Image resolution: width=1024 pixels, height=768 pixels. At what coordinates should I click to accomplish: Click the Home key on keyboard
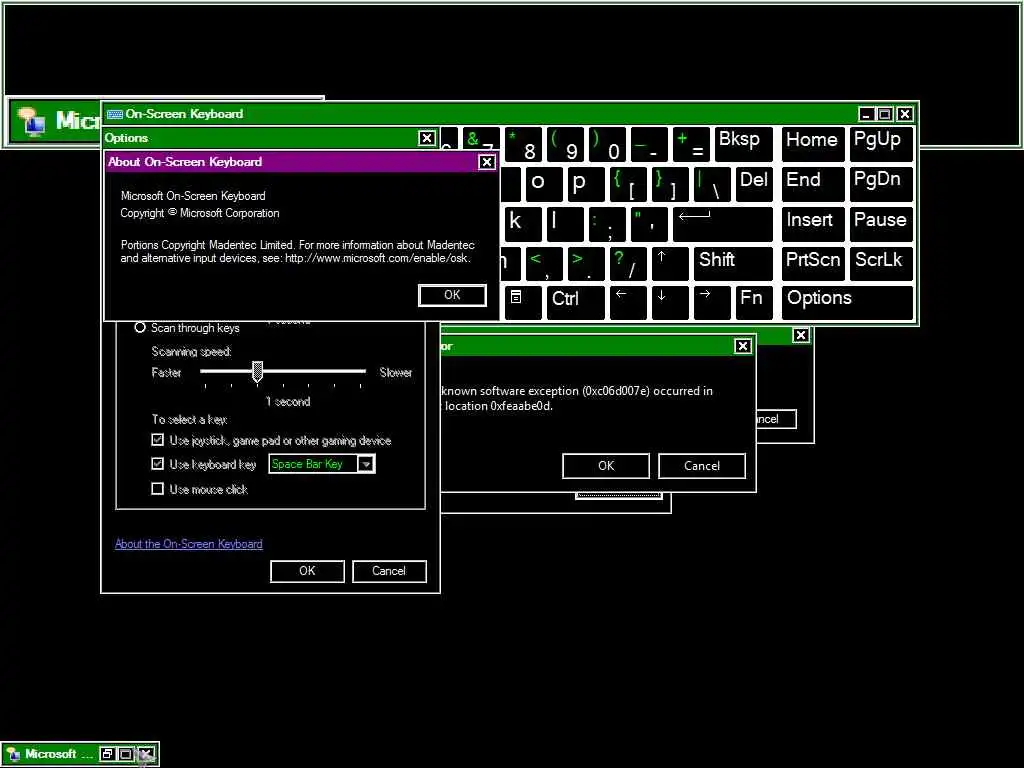pyautogui.click(x=813, y=144)
